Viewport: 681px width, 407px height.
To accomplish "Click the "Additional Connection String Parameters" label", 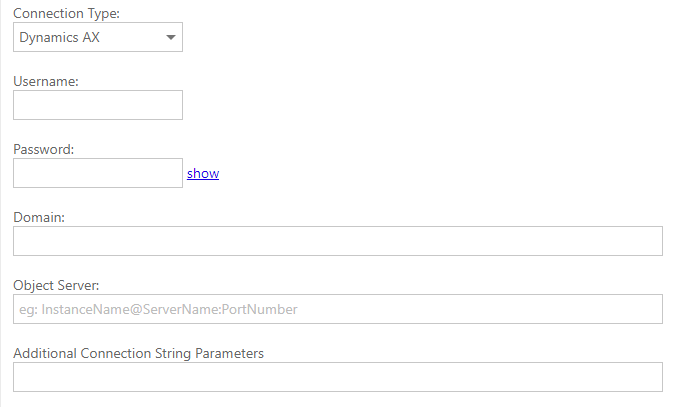I will [138, 353].
